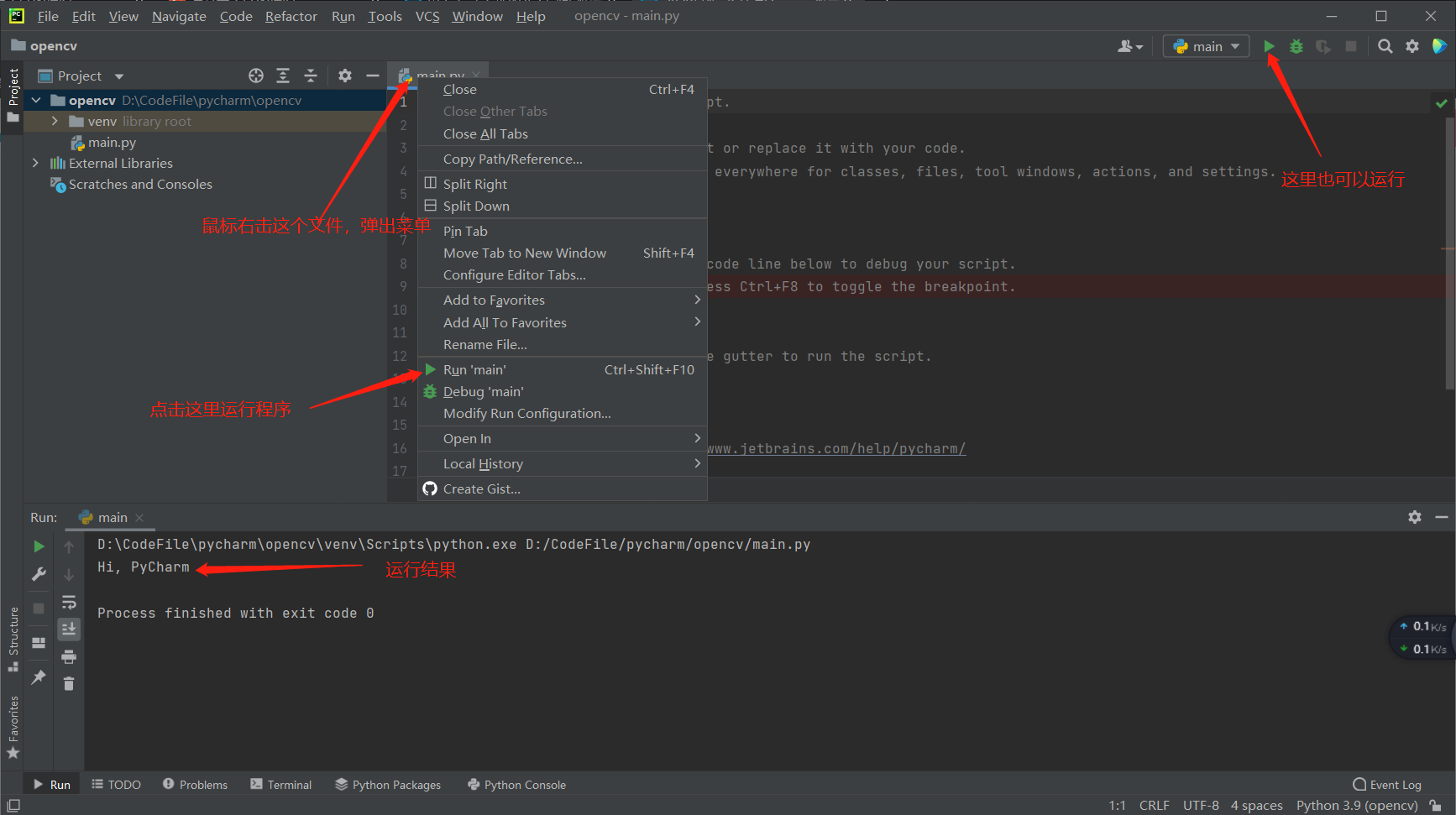Go up the stack trace with the arrow
Viewport: 1456px width, 815px height.
pyautogui.click(x=69, y=546)
